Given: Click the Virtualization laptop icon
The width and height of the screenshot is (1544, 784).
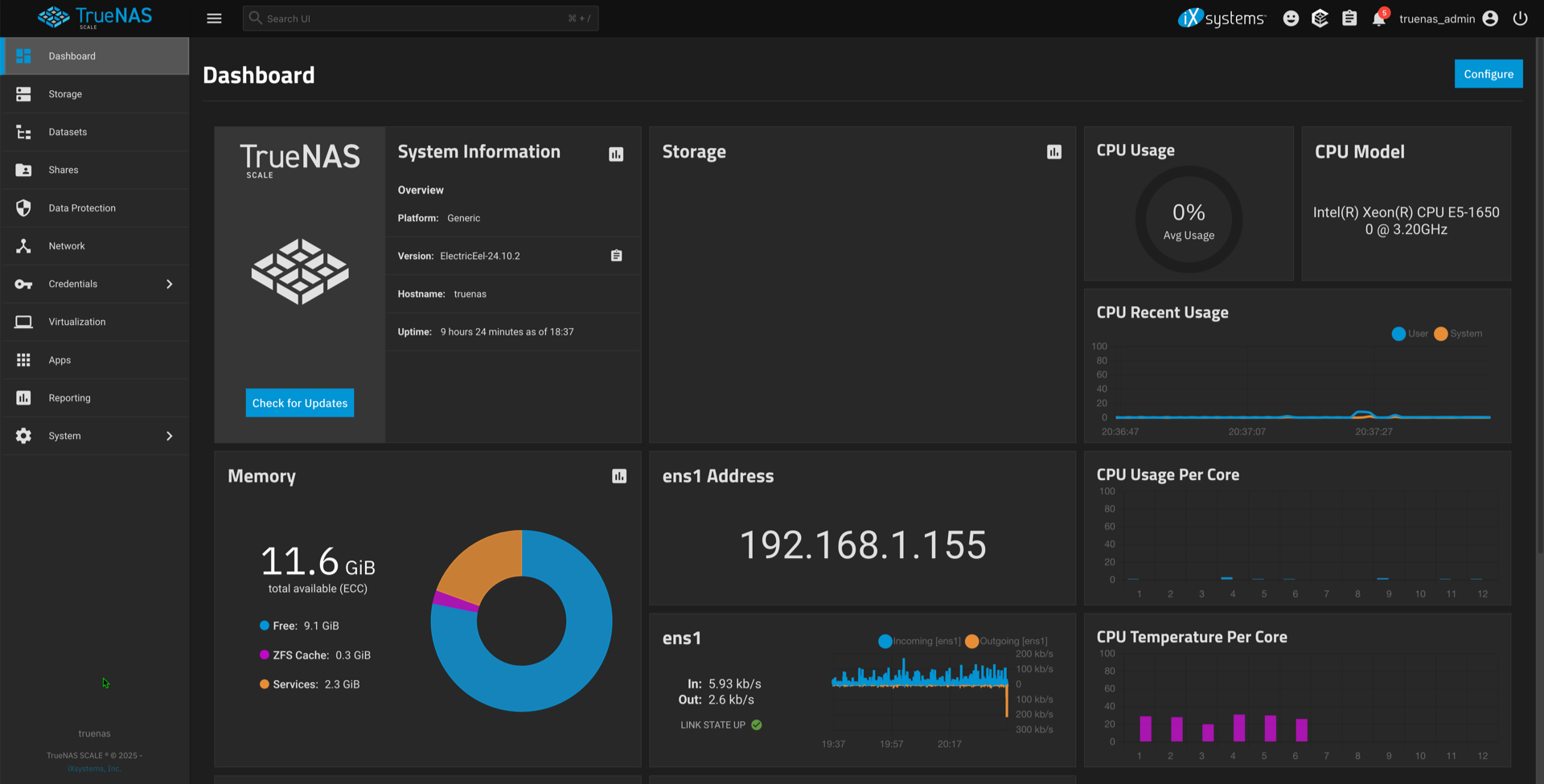Looking at the screenshot, I should point(23,322).
